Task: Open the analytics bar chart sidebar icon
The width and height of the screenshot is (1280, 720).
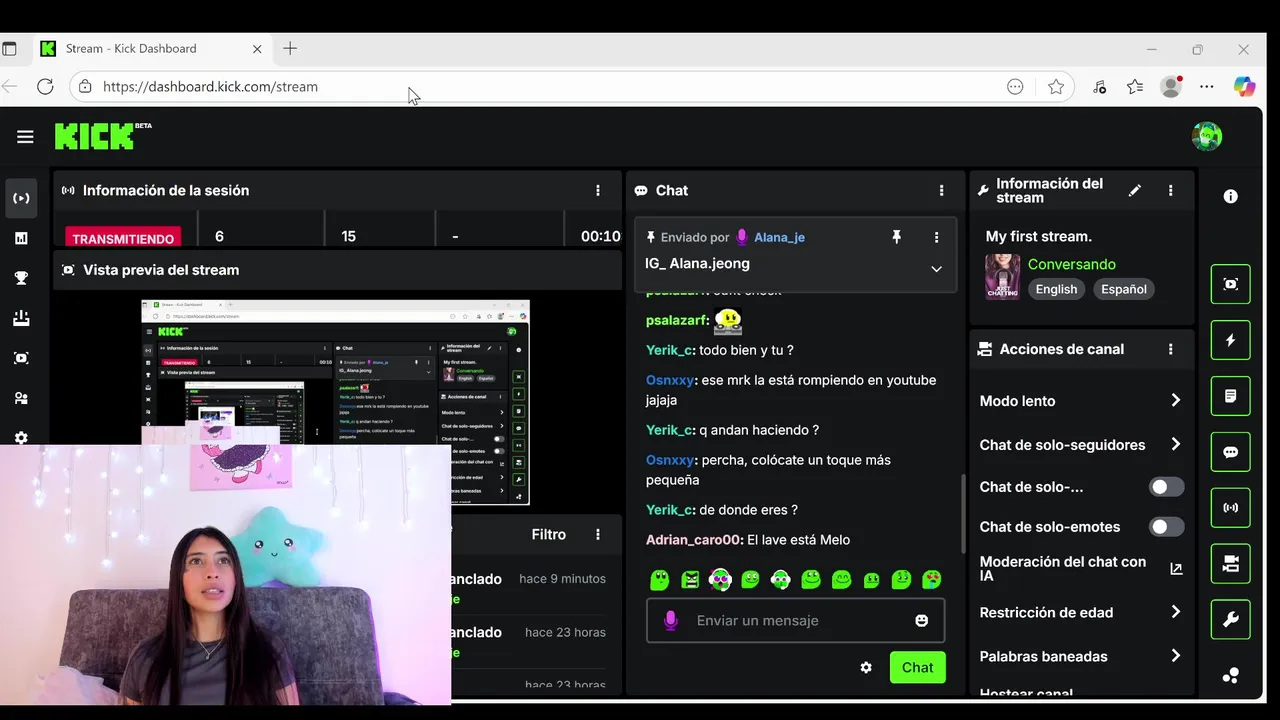Action: 21,238
